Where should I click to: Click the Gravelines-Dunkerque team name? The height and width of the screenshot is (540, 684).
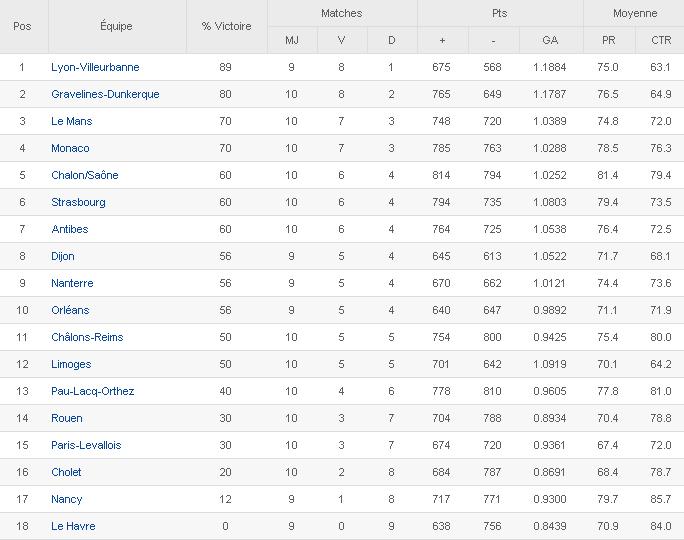coord(105,94)
